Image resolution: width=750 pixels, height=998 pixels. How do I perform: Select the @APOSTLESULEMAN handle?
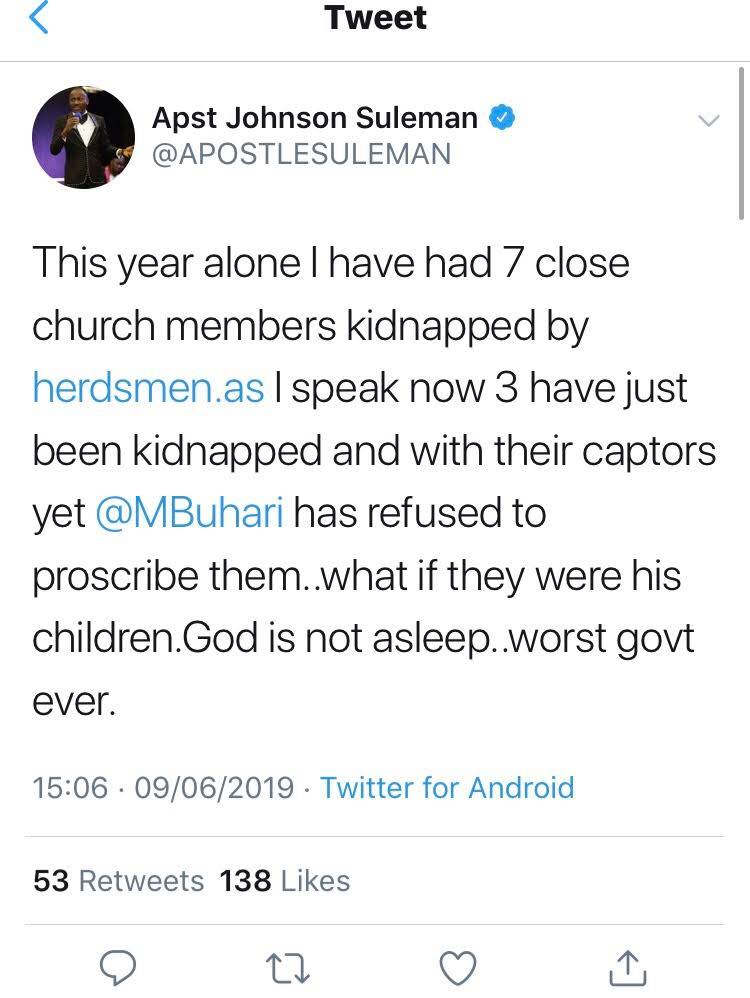301,154
